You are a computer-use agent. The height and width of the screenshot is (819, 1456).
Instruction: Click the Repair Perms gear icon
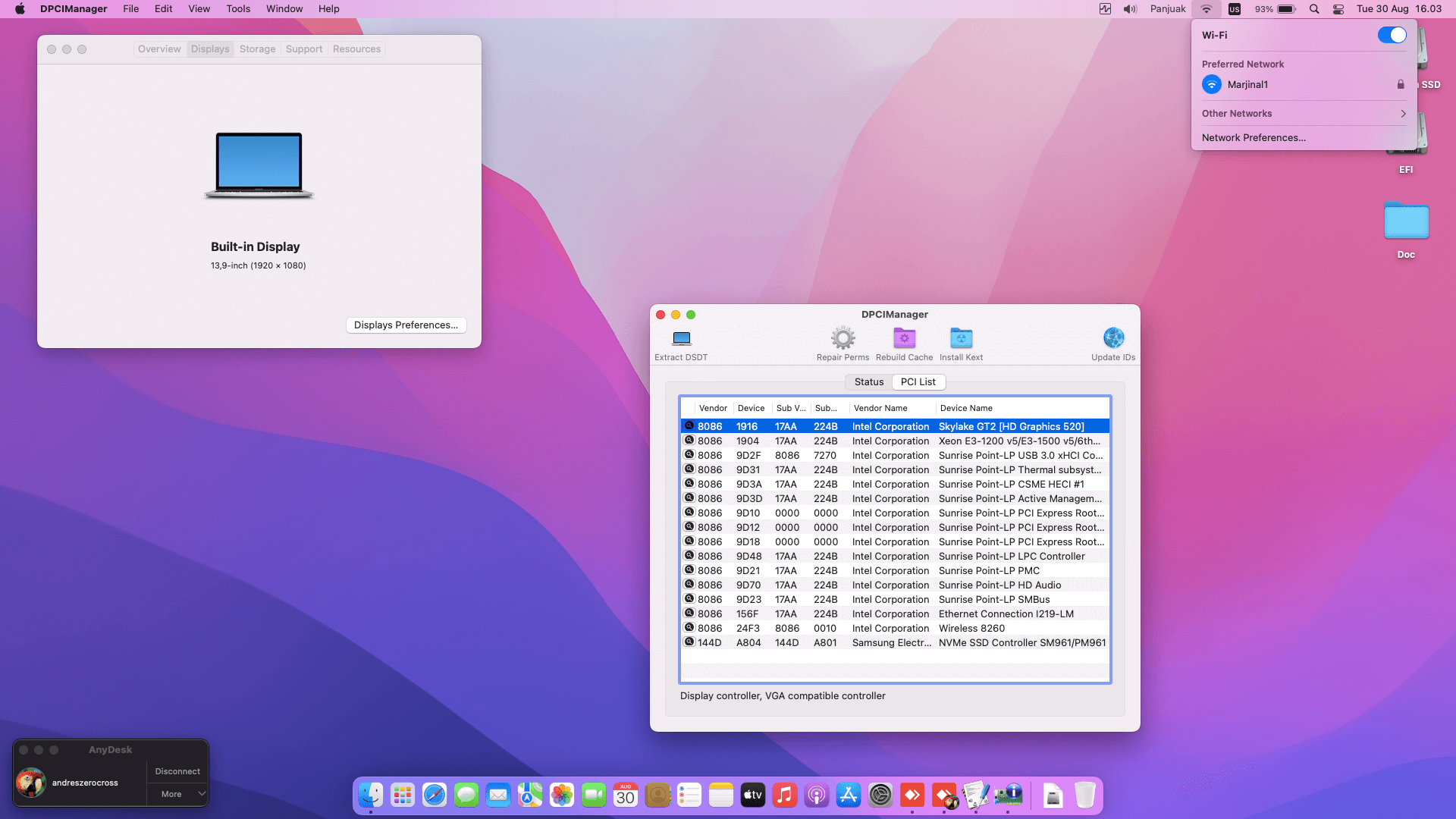843,338
